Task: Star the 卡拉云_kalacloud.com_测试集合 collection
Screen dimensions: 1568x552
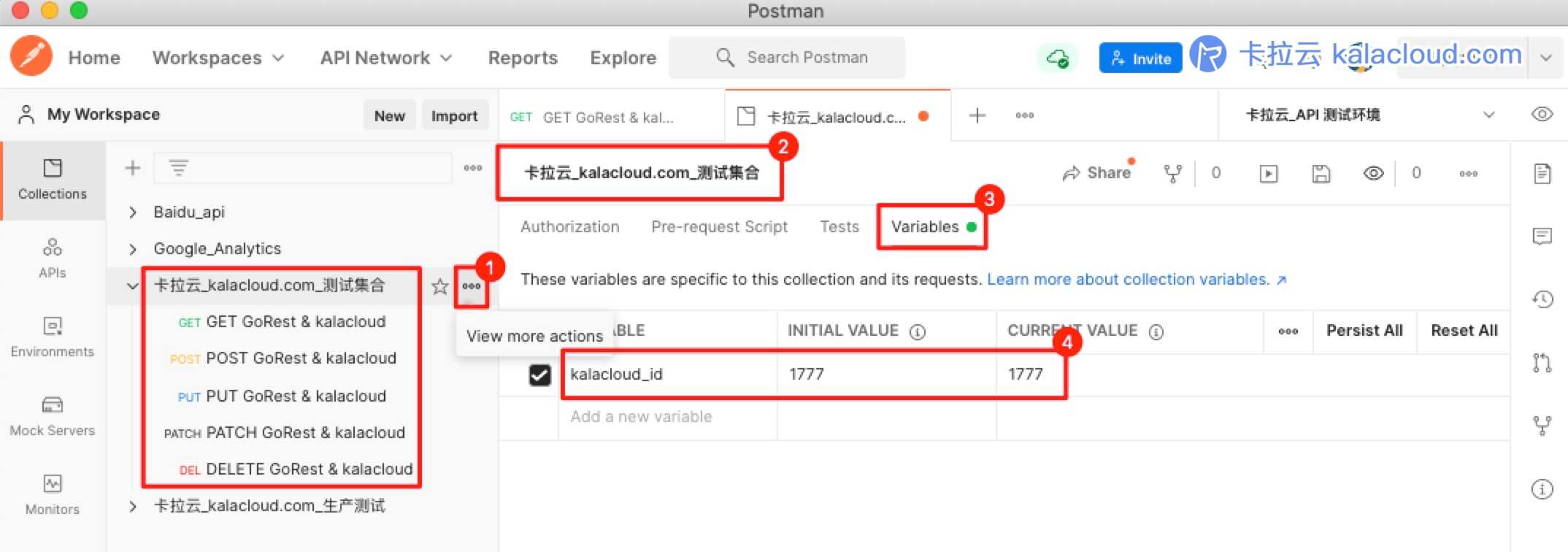Action: (x=439, y=286)
